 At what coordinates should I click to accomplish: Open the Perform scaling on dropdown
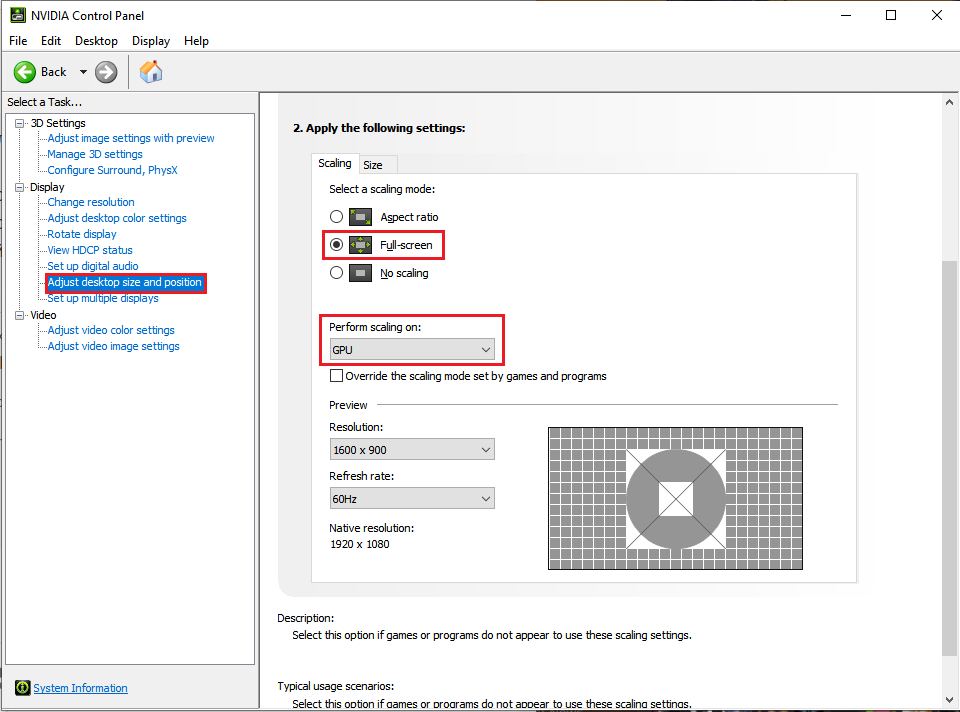[412, 350]
